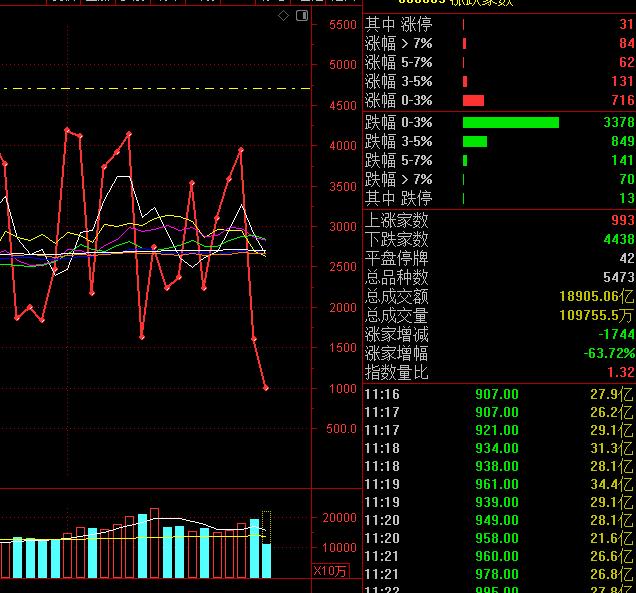636x593 pixels.
Task: Click the 934.00 tick value
Action: [x=497, y=448]
